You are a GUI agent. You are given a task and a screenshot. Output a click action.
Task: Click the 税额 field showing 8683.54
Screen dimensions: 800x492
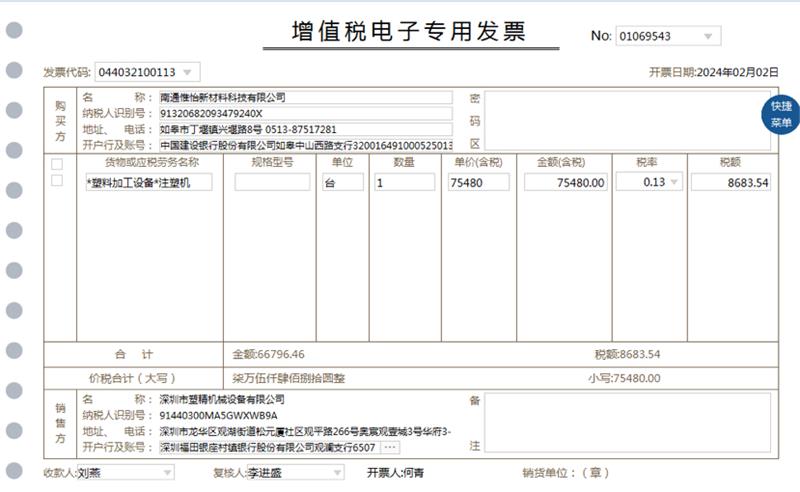click(x=730, y=182)
